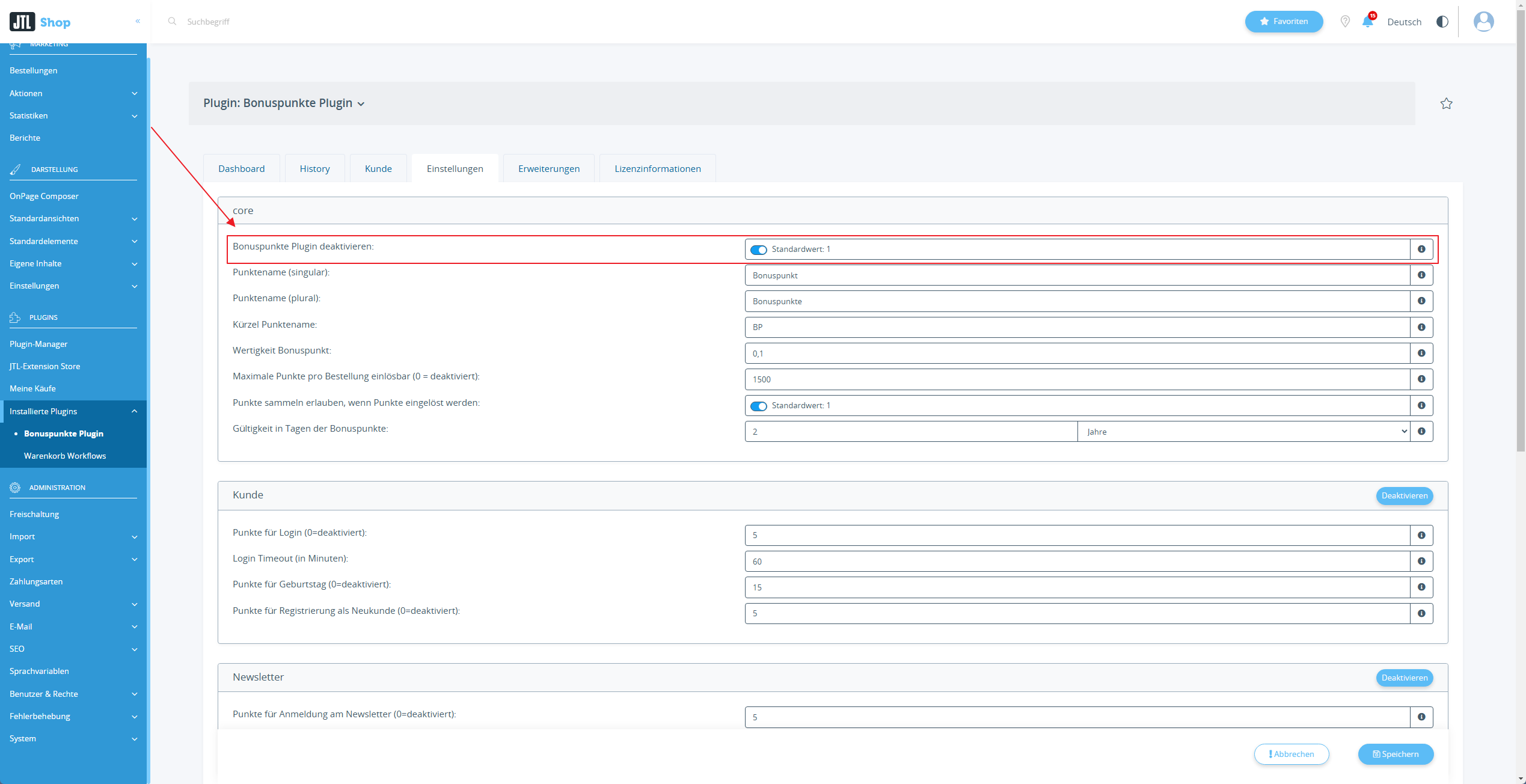Show info for Gültigkeit in Tagen
This screenshot has width=1526, height=784.
coord(1421,431)
